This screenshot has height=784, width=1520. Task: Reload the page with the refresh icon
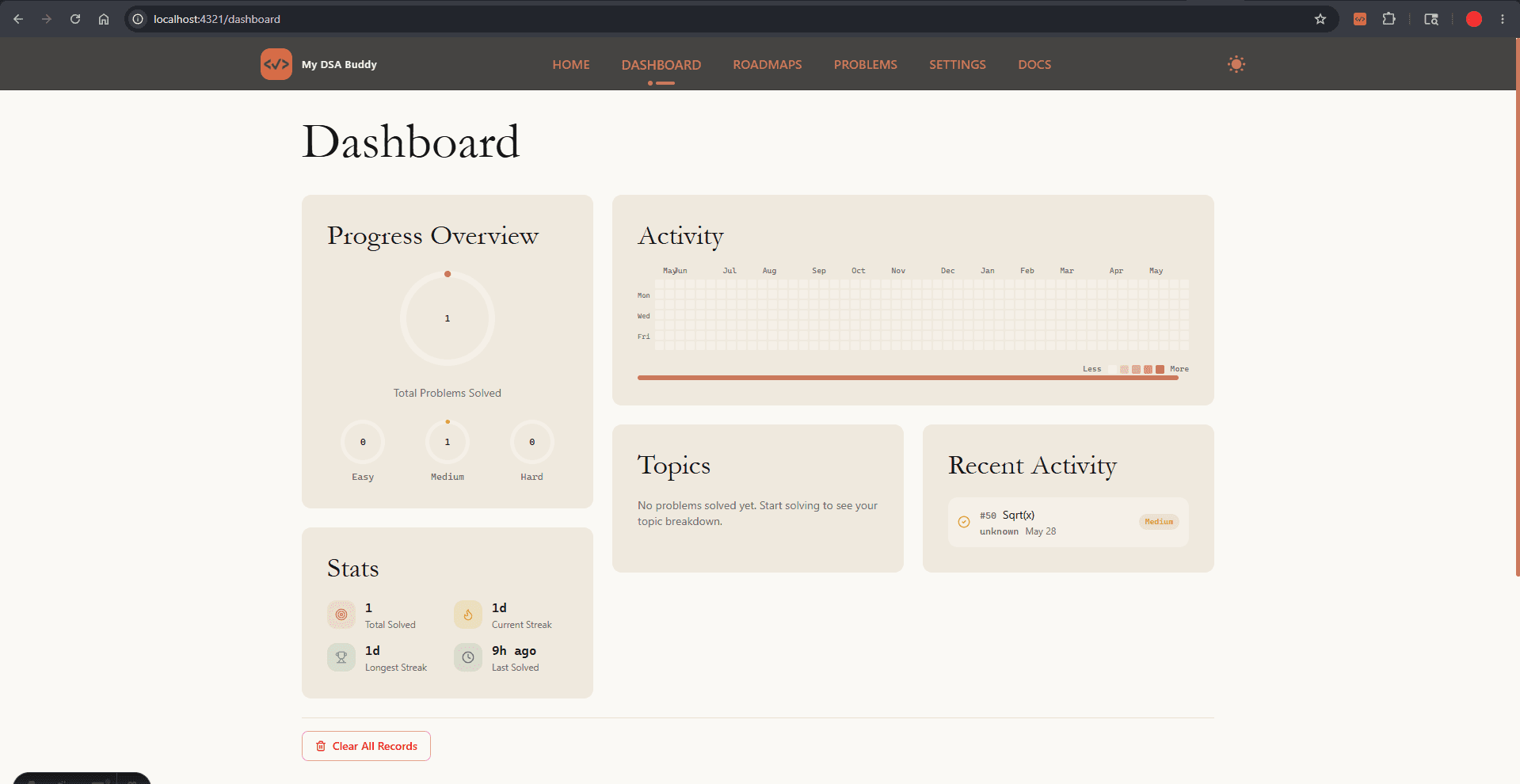pyautogui.click(x=75, y=19)
